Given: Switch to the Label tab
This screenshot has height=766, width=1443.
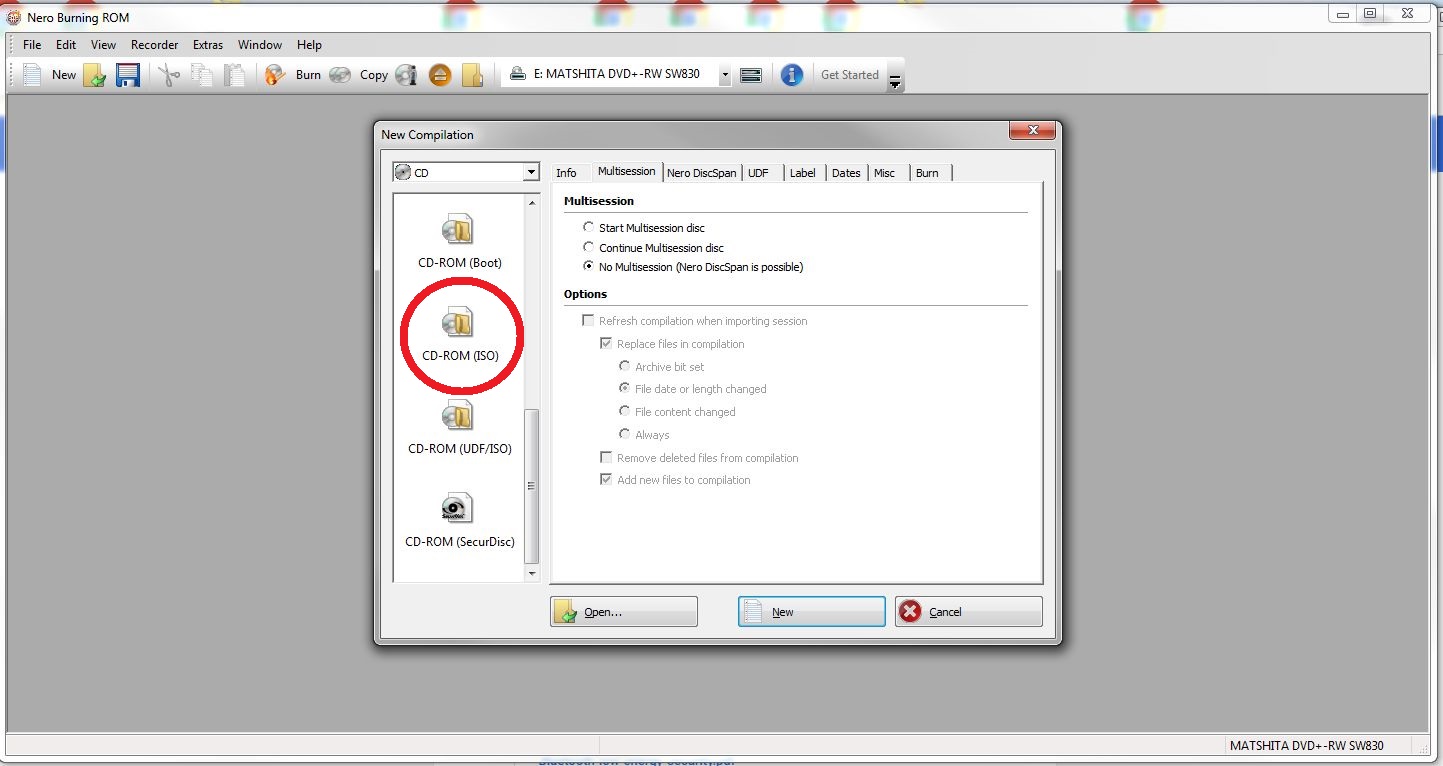Looking at the screenshot, I should point(803,173).
